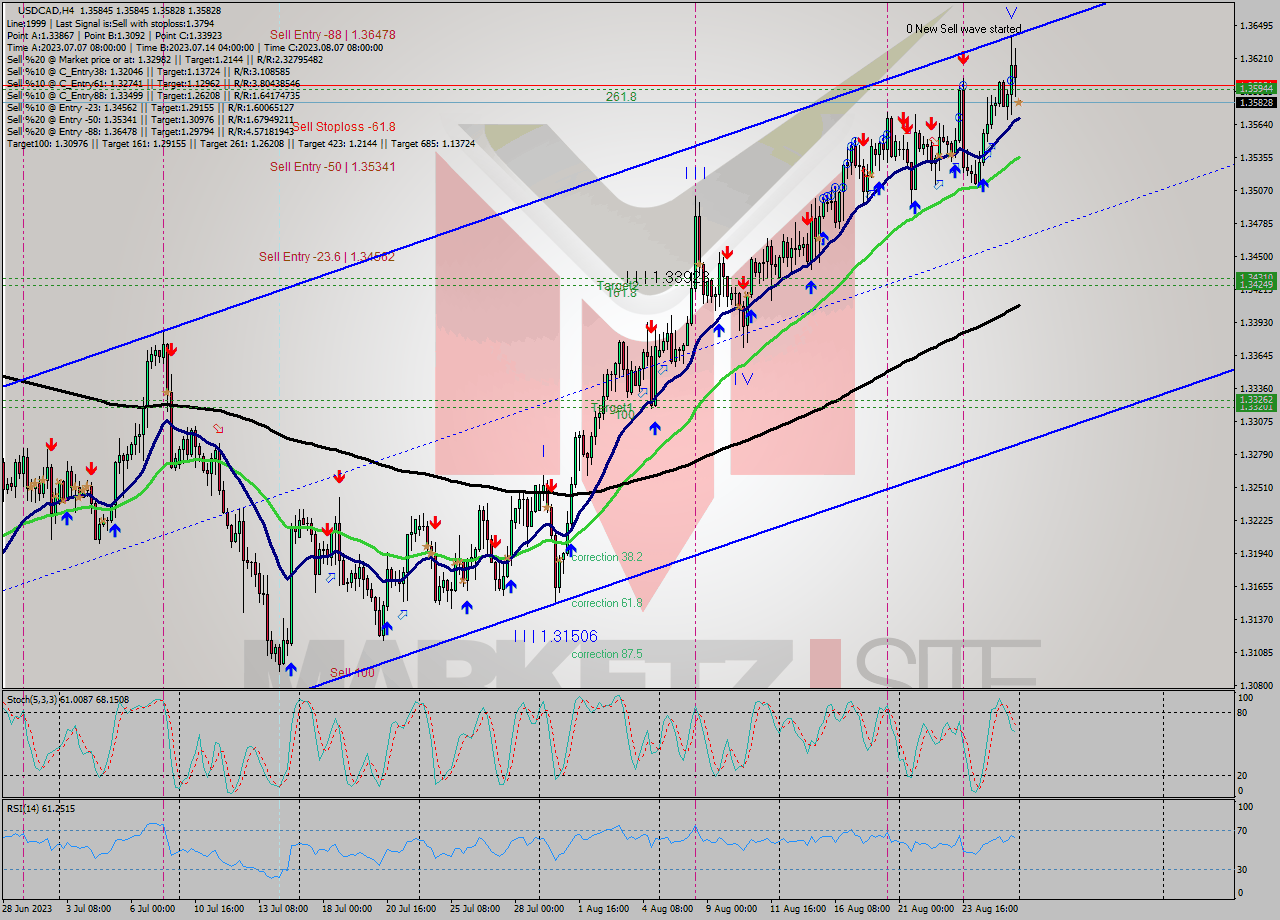This screenshot has width=1280, height=920.
Task: Click the '25 Jul 08:00' time label
Action: click(474, 909)
